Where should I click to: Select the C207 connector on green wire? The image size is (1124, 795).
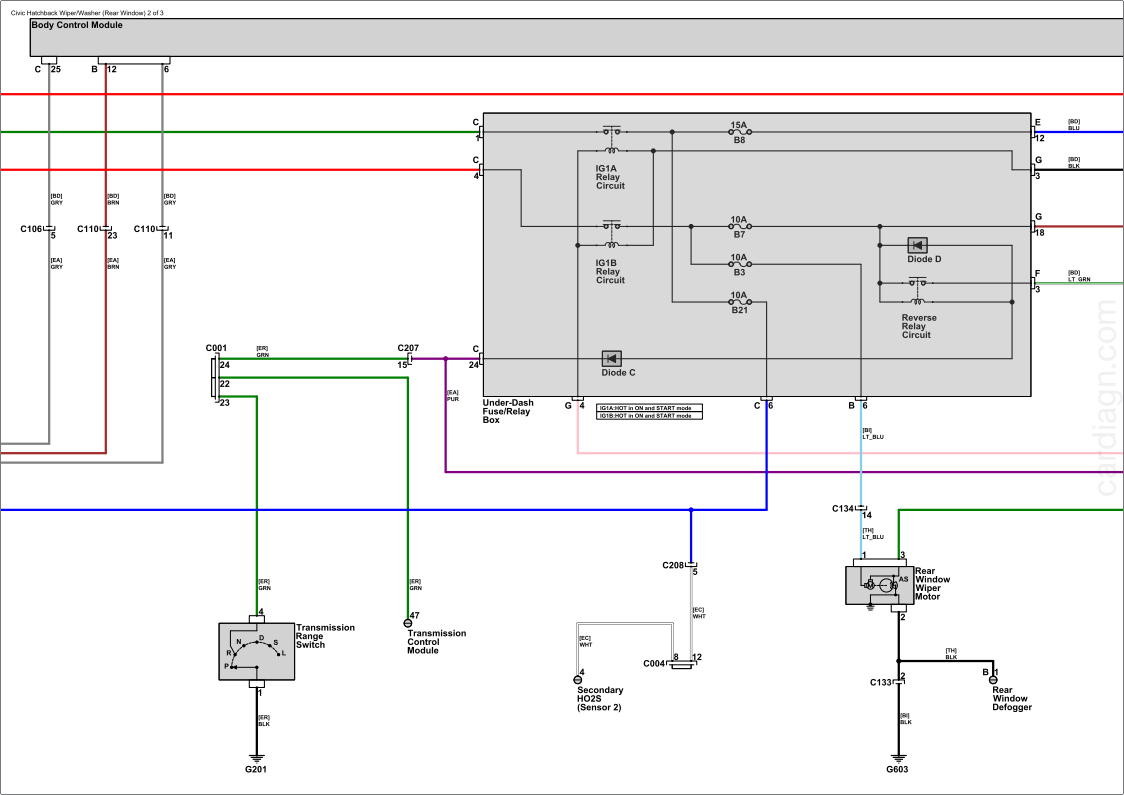point(409,358)
